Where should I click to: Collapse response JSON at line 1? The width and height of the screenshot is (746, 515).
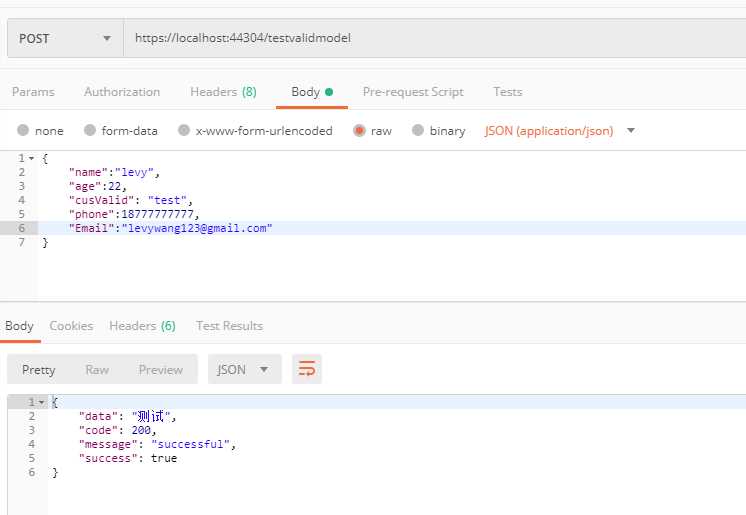click(41, 403)
